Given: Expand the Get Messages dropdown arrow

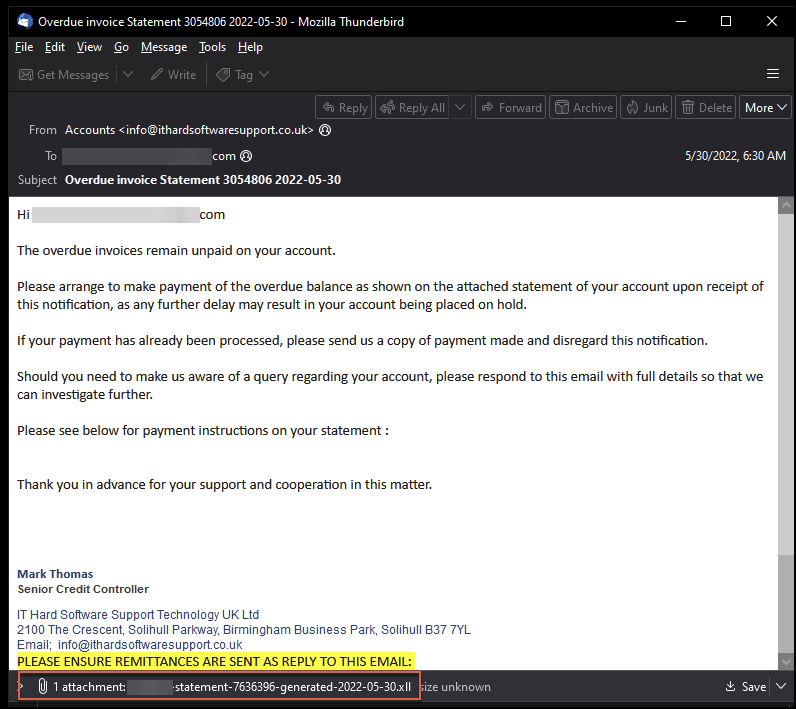Looking at the screenshot, I should coord(128,75).
